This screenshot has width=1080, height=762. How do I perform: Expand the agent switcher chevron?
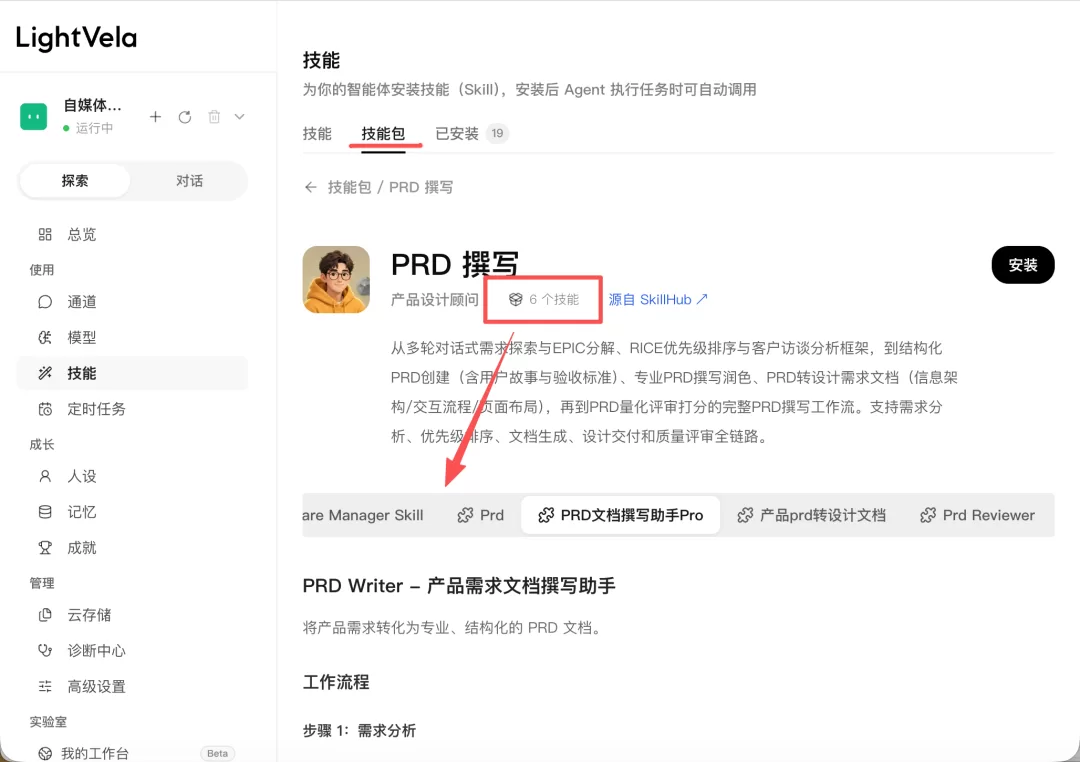point(239,117)
